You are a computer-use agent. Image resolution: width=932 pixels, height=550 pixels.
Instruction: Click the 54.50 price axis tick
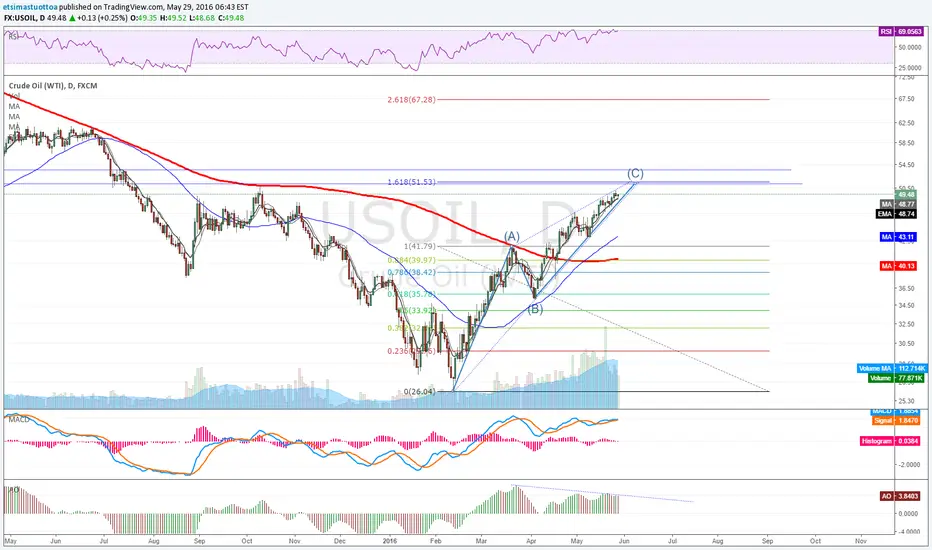[x=906, y=165]
